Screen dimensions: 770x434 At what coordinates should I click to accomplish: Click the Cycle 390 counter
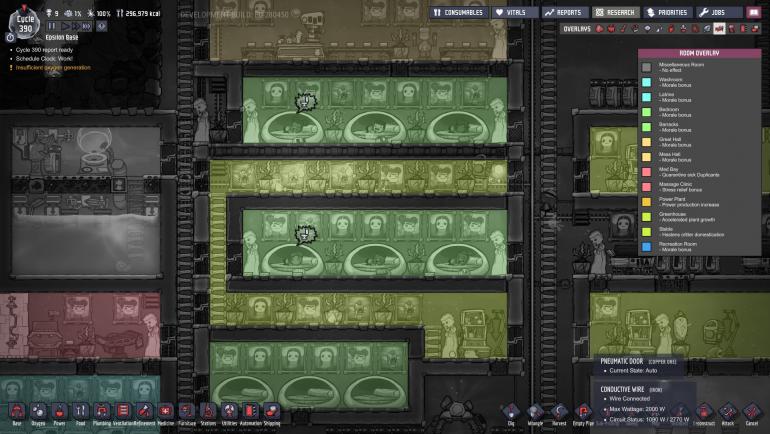(x=25, y=23)
